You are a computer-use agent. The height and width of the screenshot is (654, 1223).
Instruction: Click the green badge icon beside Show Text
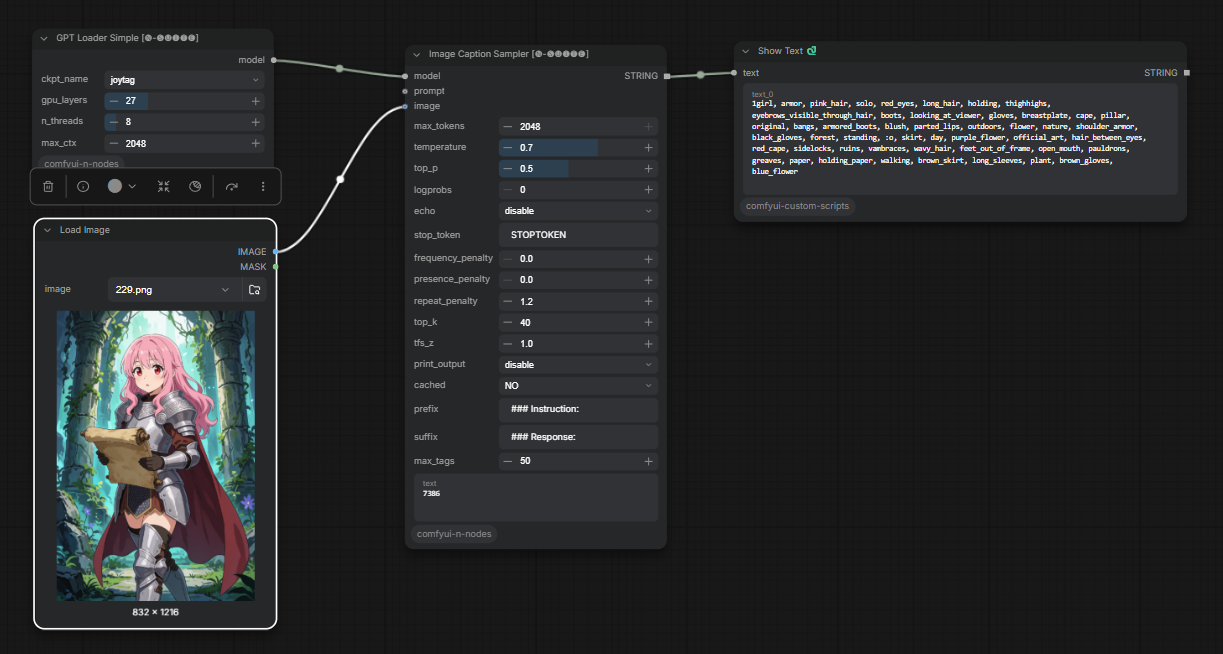[812, 51]
